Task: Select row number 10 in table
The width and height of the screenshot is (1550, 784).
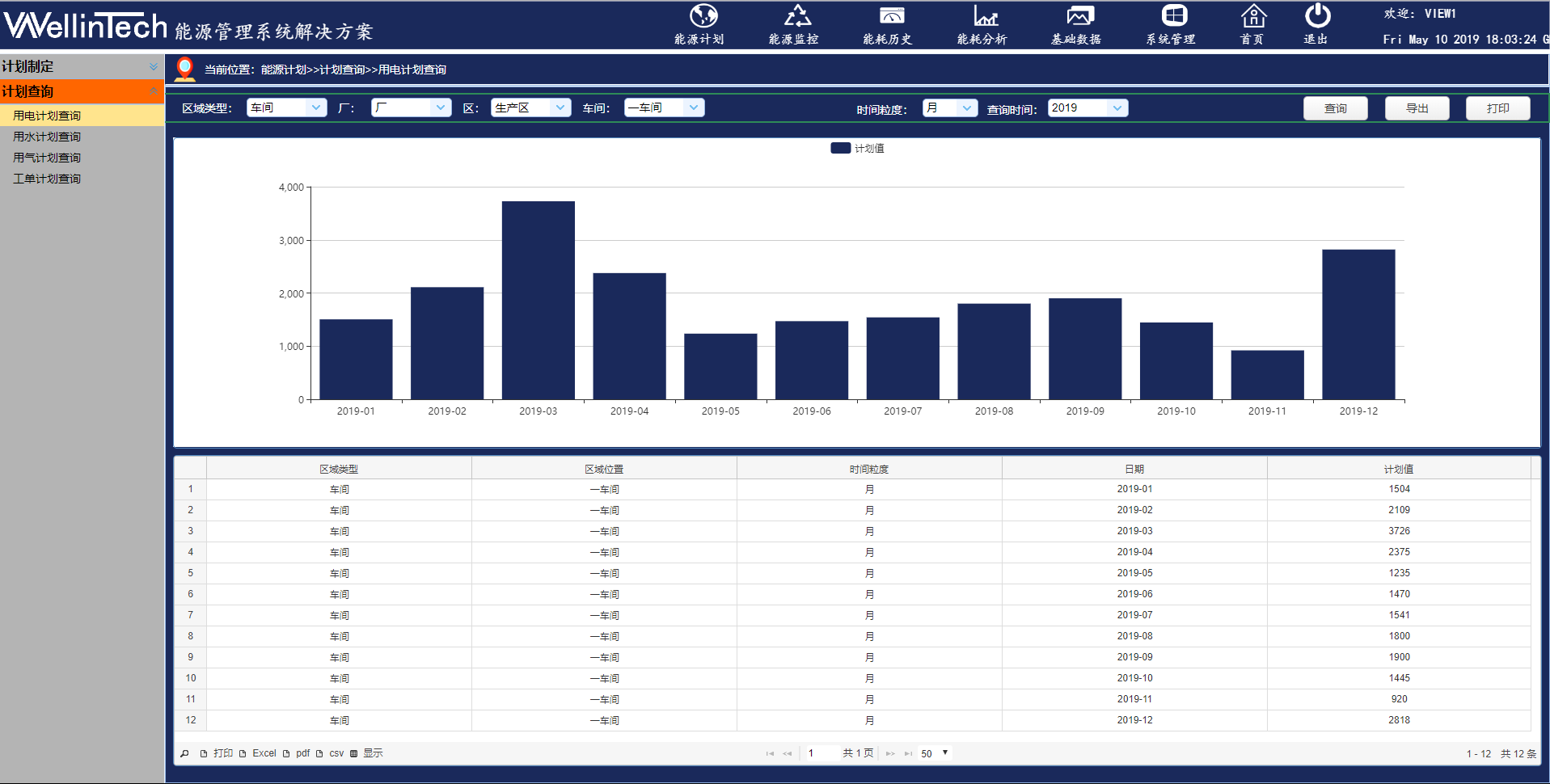Action: click(191, 678)
